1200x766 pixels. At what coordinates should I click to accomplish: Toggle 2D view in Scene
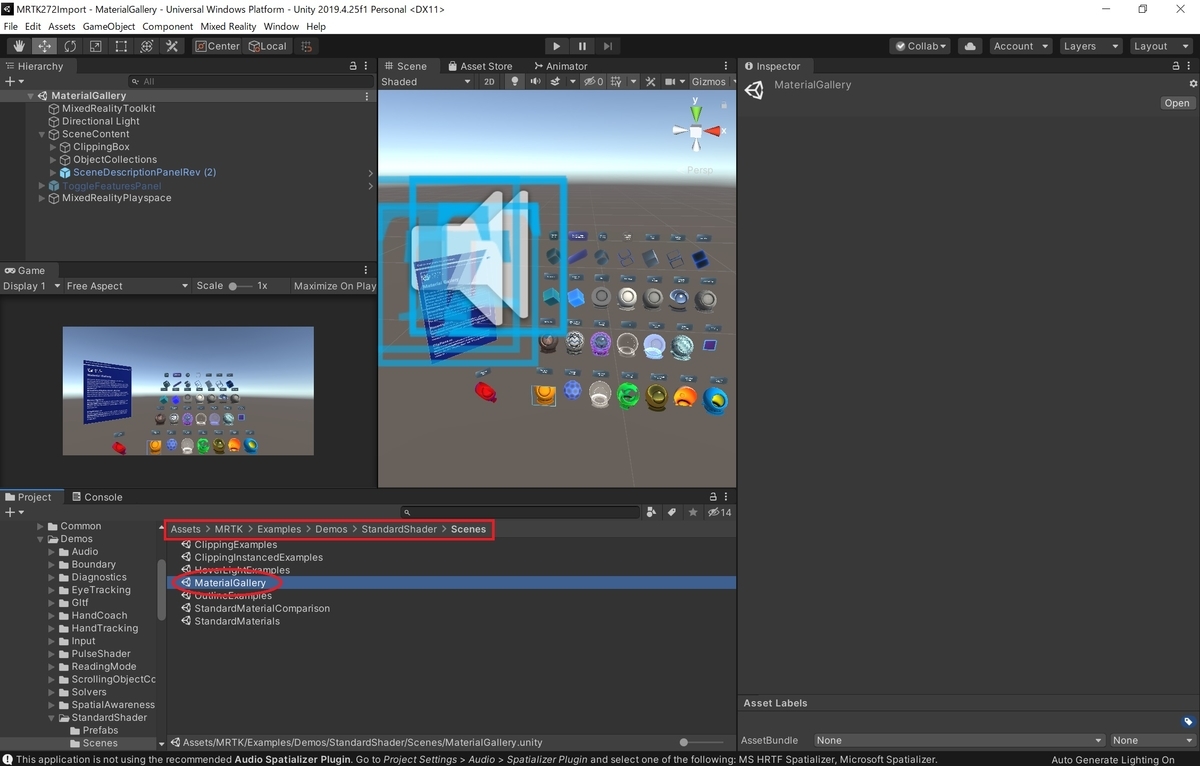[x=489, y=82]
